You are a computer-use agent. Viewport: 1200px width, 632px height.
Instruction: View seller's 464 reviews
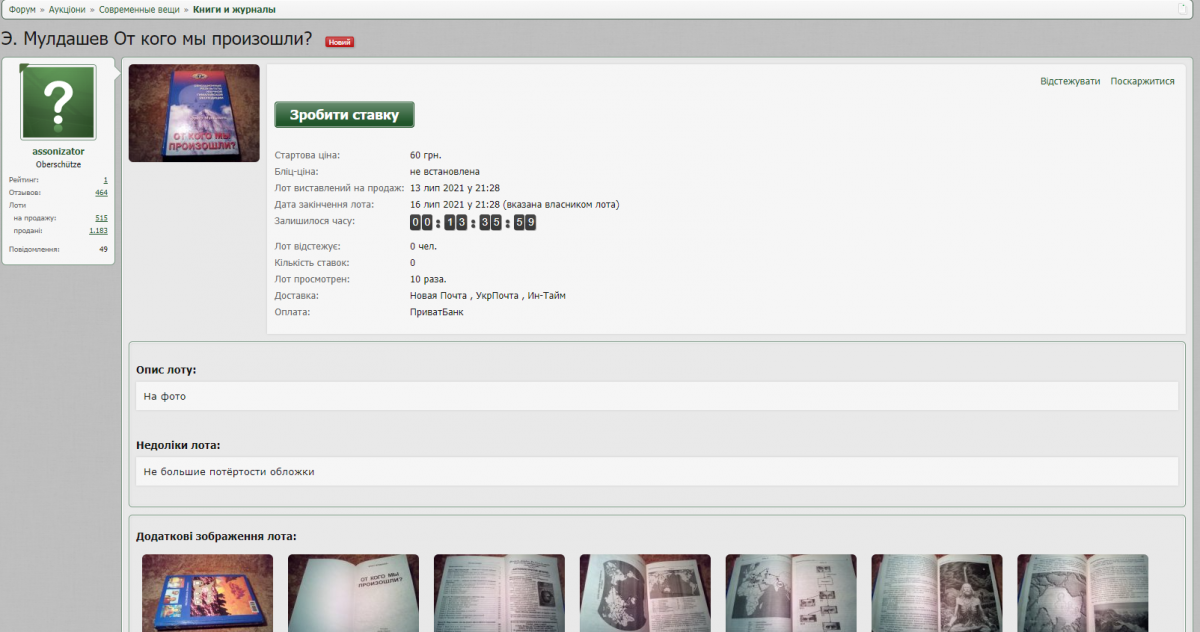pyautogui.click(x=101, y=192)
